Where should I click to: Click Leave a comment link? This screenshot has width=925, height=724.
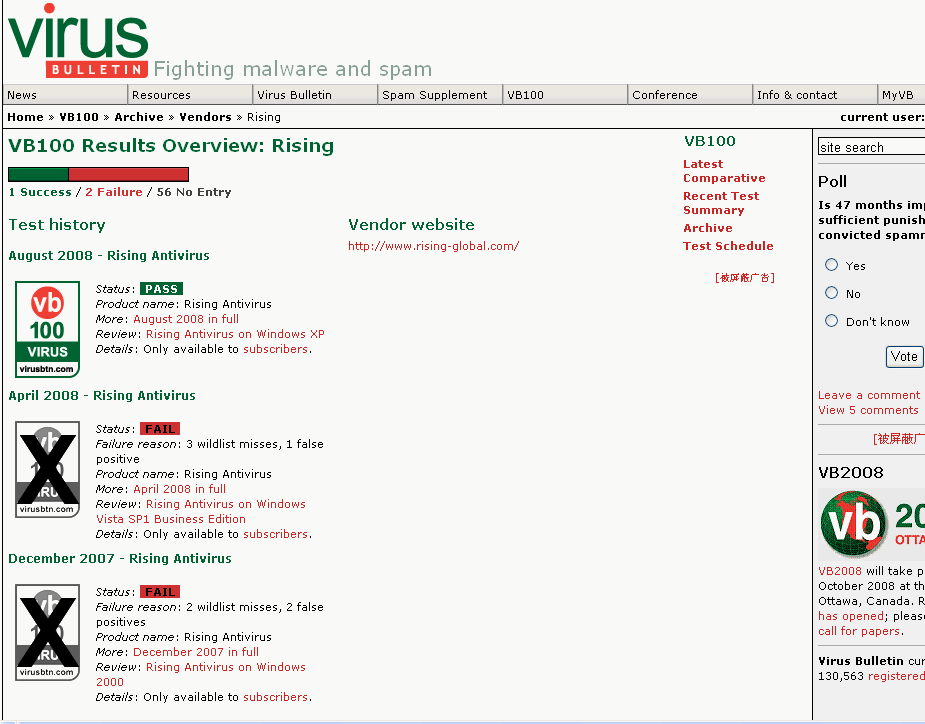click(869, 395)
